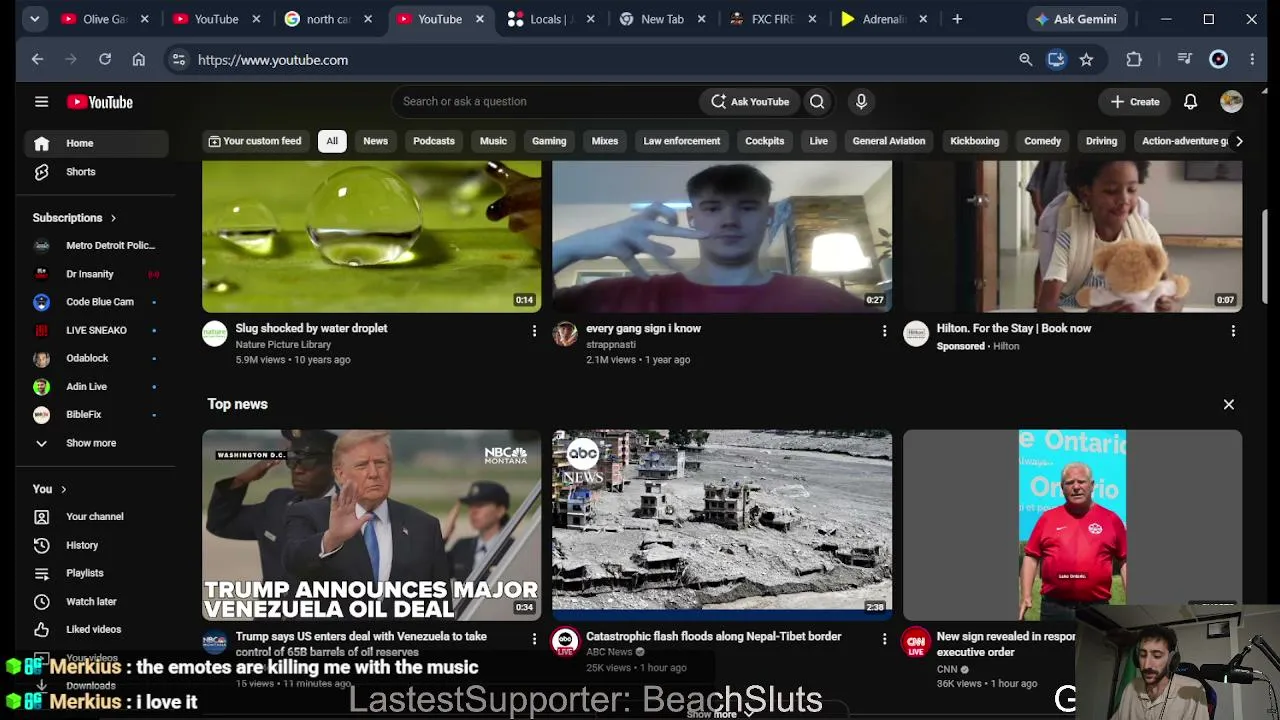Open the Code Blue Cam subscription
This screenshot has height=720, width=1280.
pos(96,302)
